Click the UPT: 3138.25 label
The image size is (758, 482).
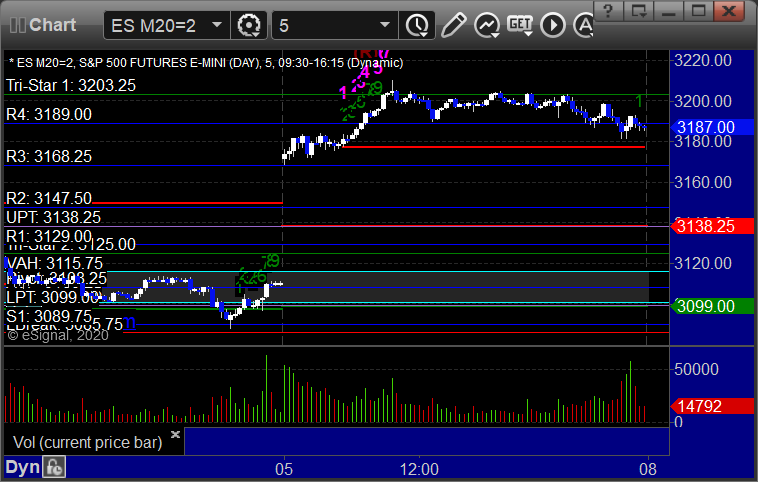[53, 218]
